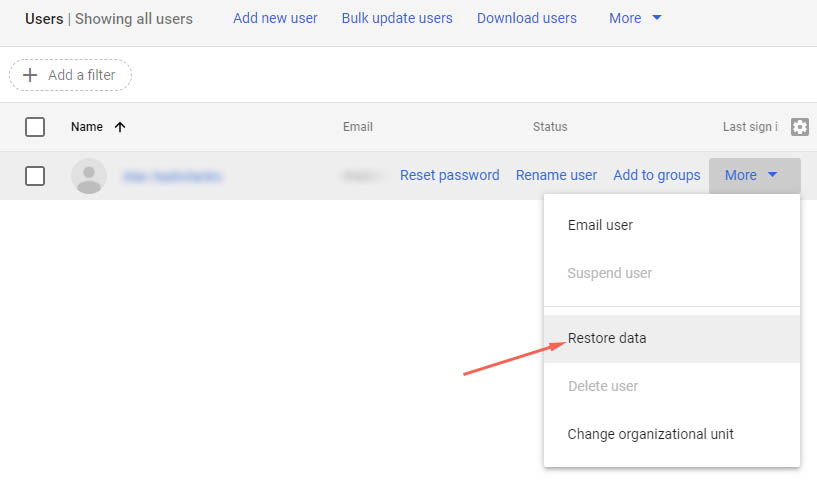The image size is (817, 482).
Task: Sort by the Name column header
Action: pyautogui.click(x=87, y=127)
